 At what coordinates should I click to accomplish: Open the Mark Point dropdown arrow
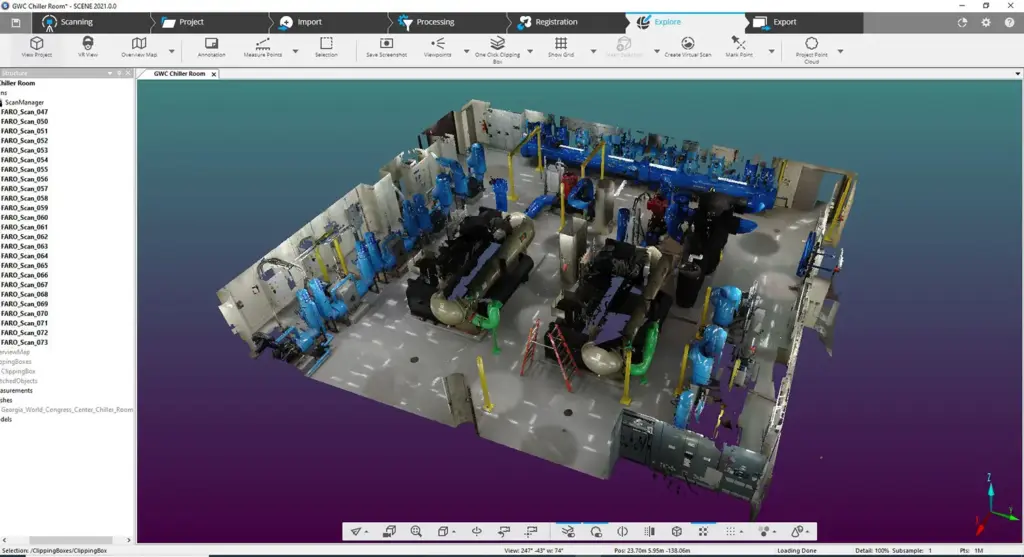(x=772, y=51)
